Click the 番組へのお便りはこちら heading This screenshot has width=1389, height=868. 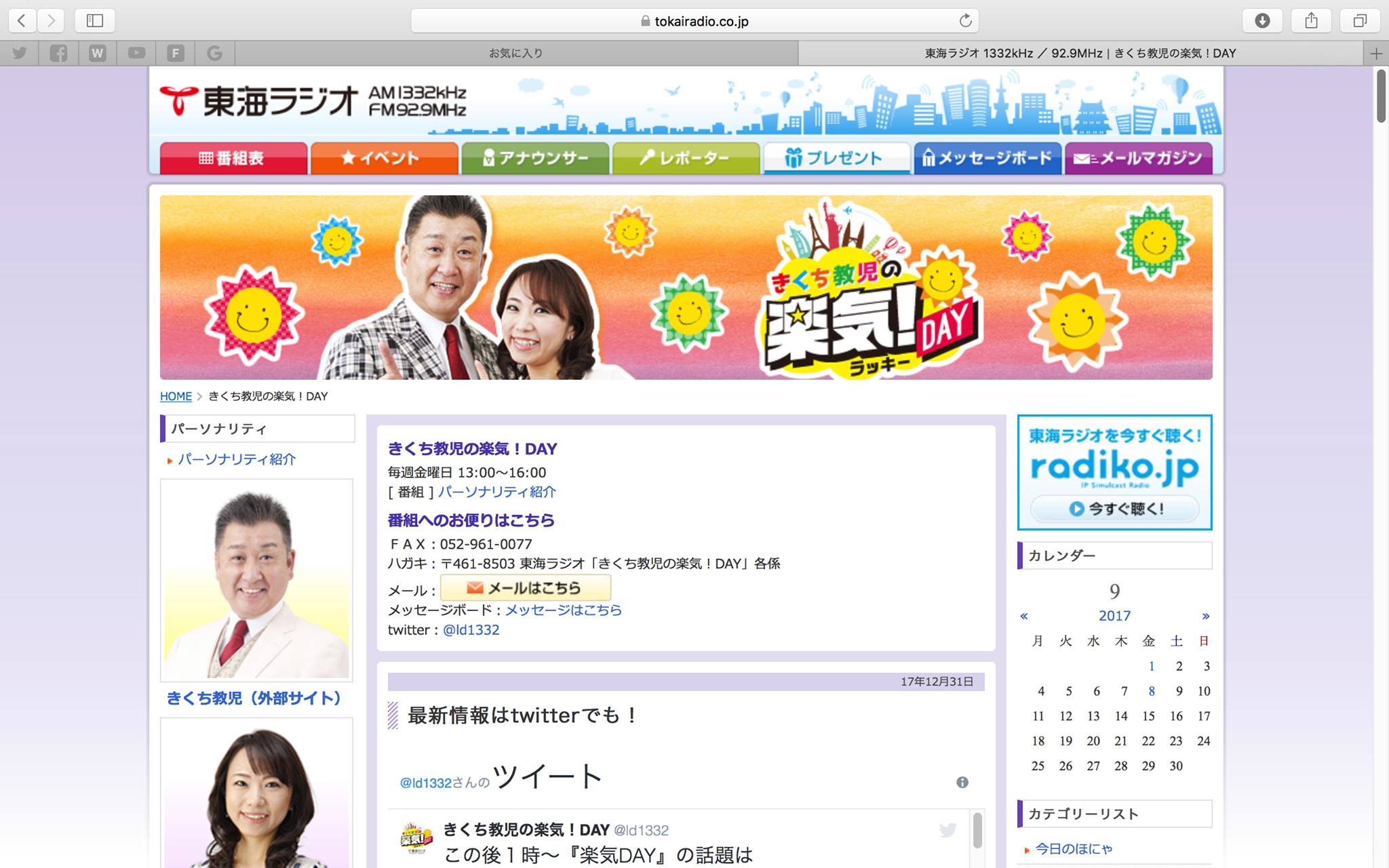(471, 520)
